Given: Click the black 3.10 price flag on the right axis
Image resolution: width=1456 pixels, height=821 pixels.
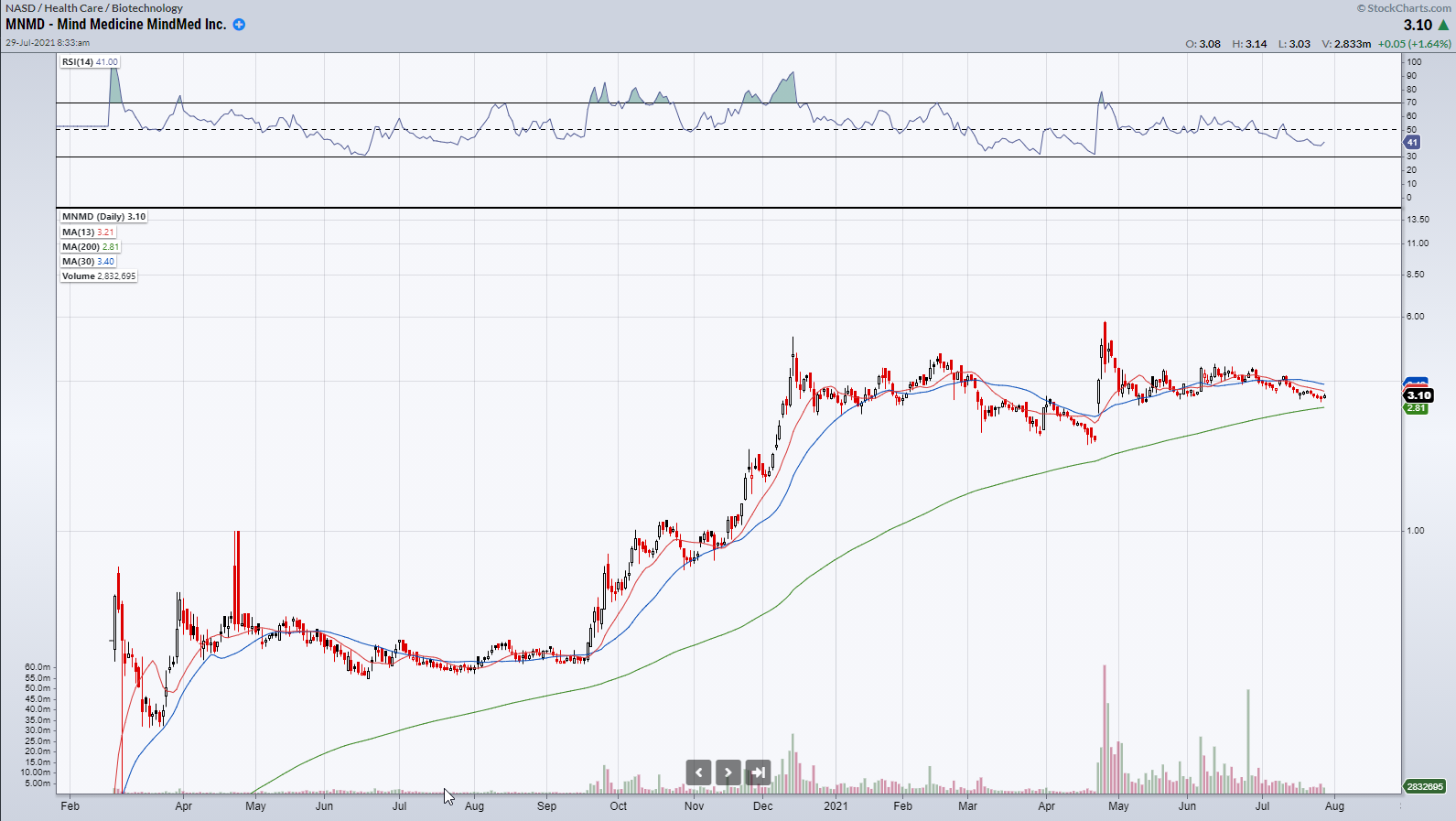Looking at the screenshot, I should click(x=1418, y=395).
